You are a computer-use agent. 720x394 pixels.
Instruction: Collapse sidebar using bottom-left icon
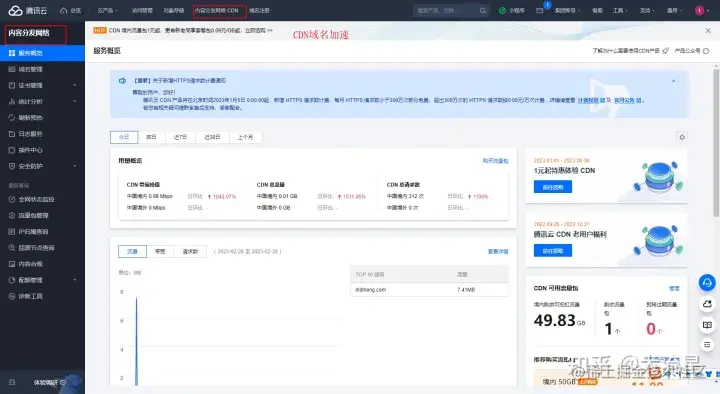tap(12, 382)
